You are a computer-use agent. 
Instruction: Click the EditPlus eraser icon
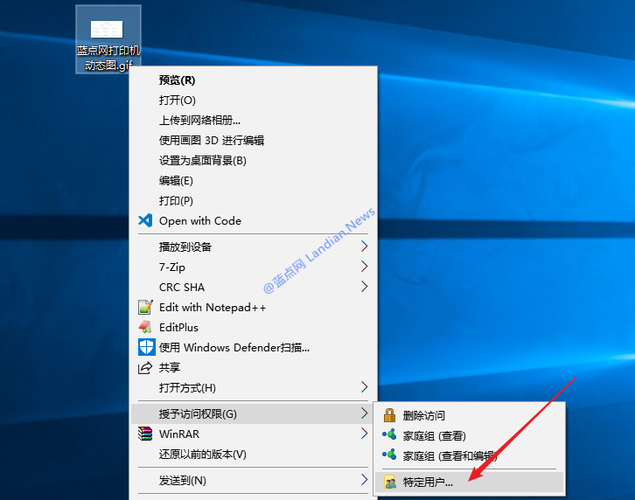(x=145, y=327)
